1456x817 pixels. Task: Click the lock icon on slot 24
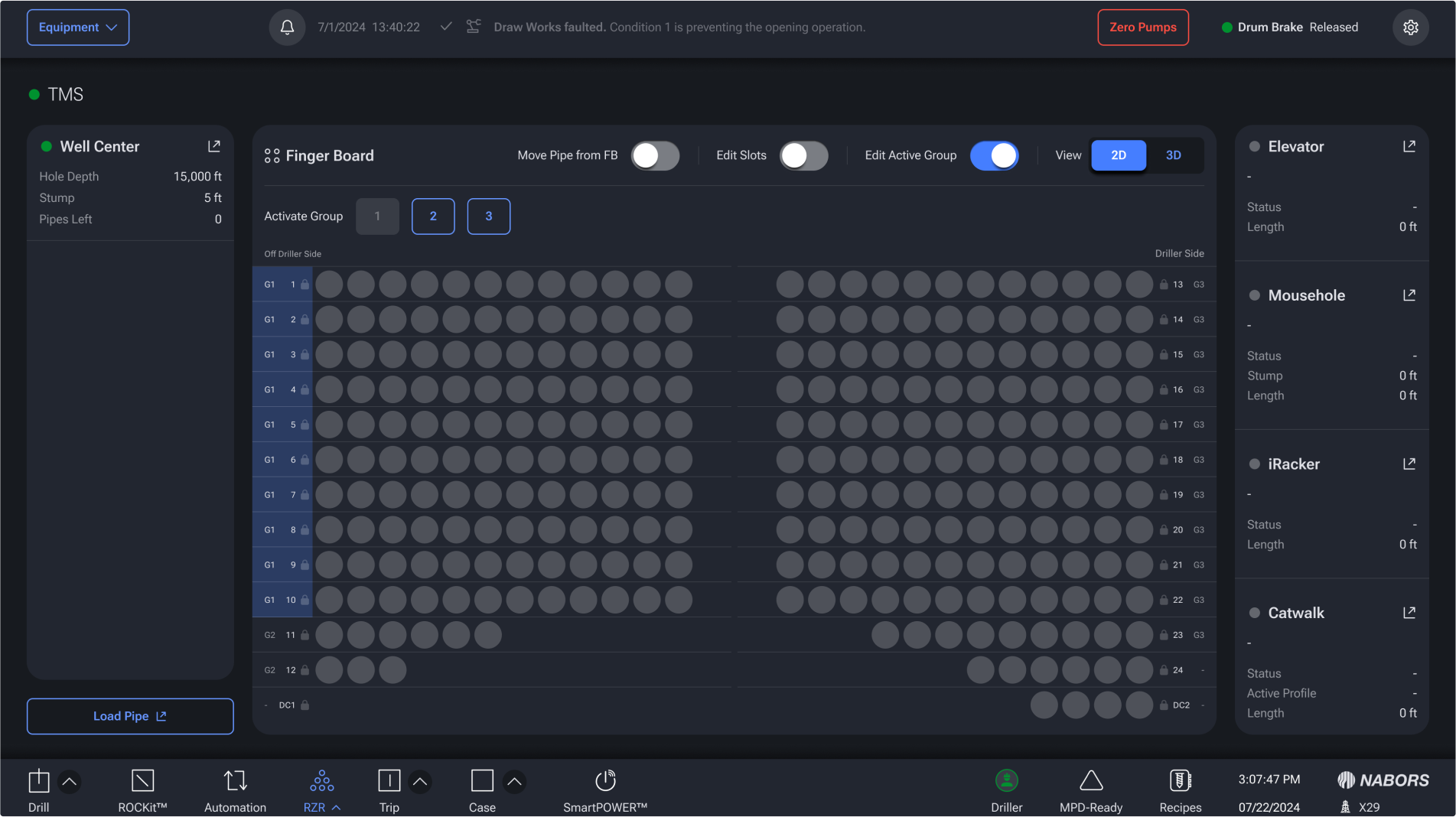point(1163,670)
